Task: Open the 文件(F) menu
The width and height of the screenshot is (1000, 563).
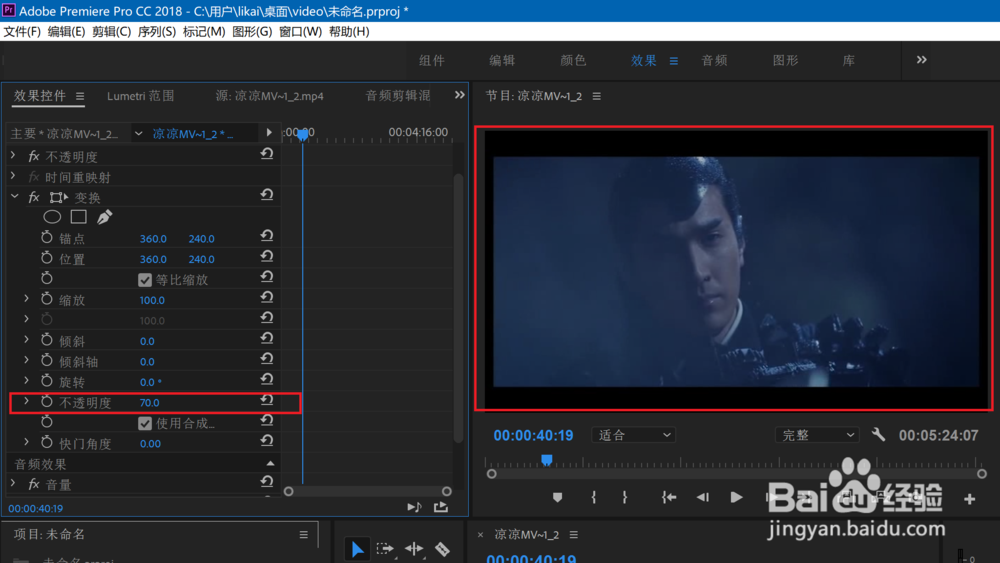Action: point(22,31)
